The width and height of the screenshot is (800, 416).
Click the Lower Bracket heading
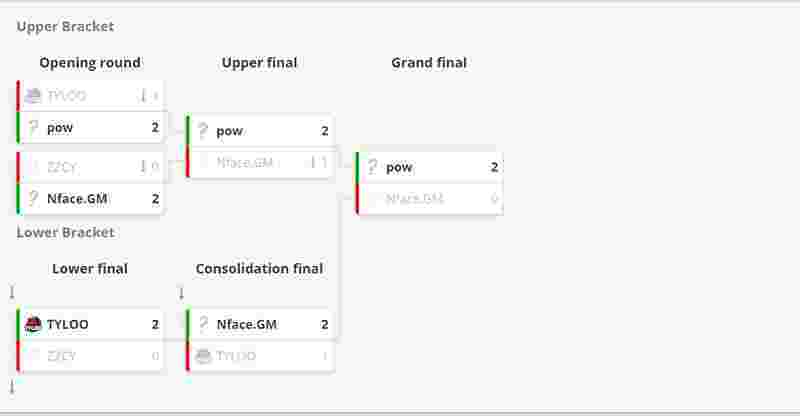[65, 232]
